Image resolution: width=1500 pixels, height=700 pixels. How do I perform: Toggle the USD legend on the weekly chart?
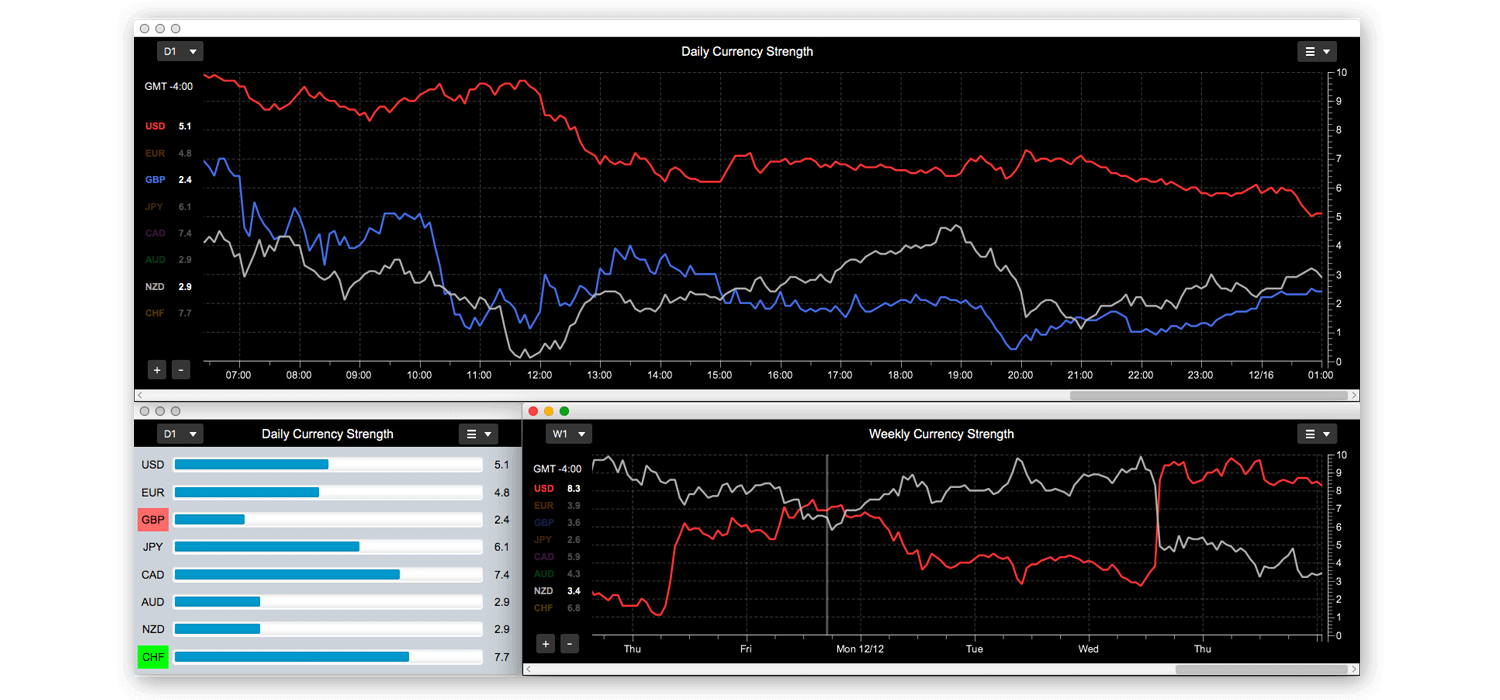click(543, 488)
